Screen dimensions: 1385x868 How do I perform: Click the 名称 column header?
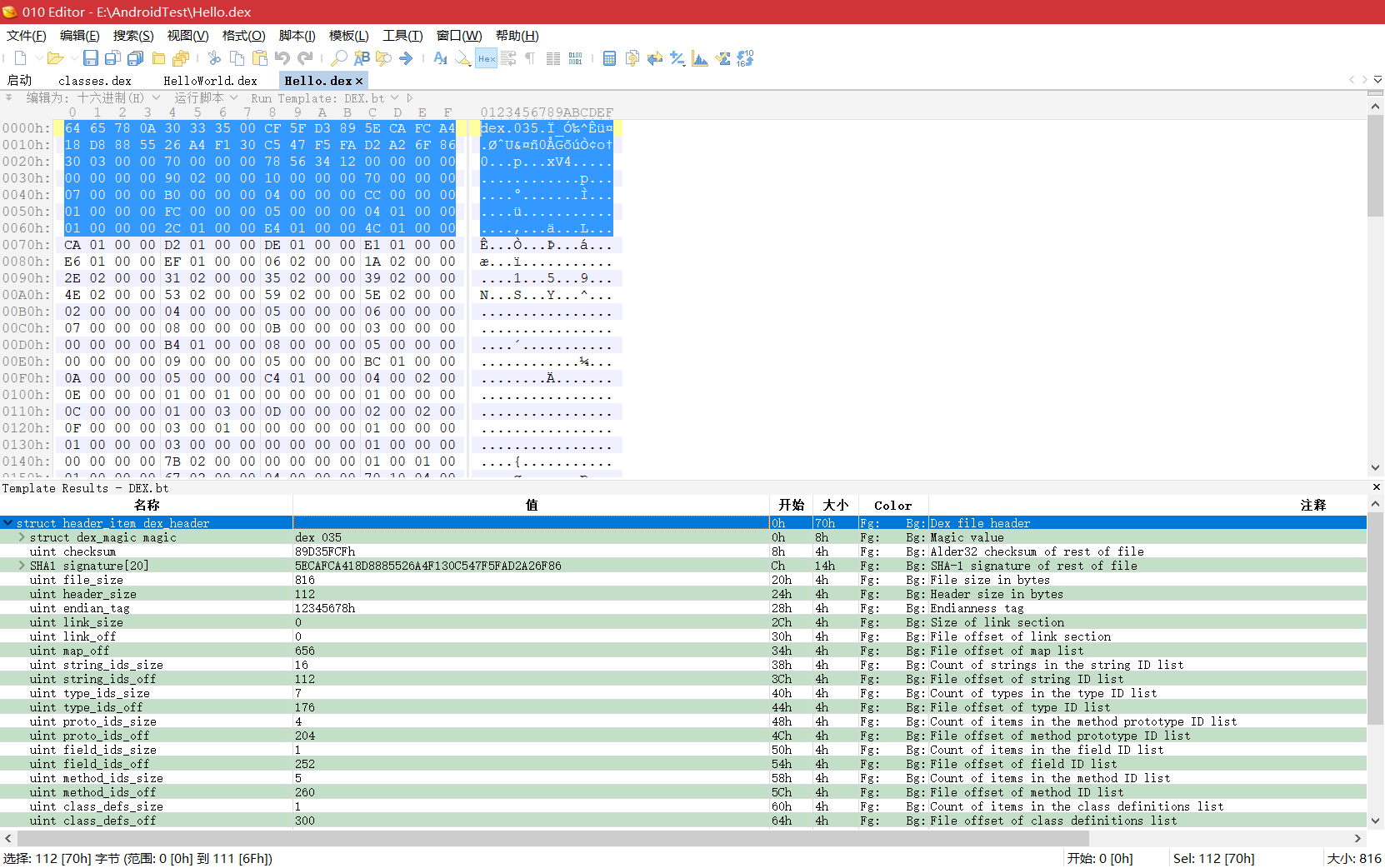147,505
